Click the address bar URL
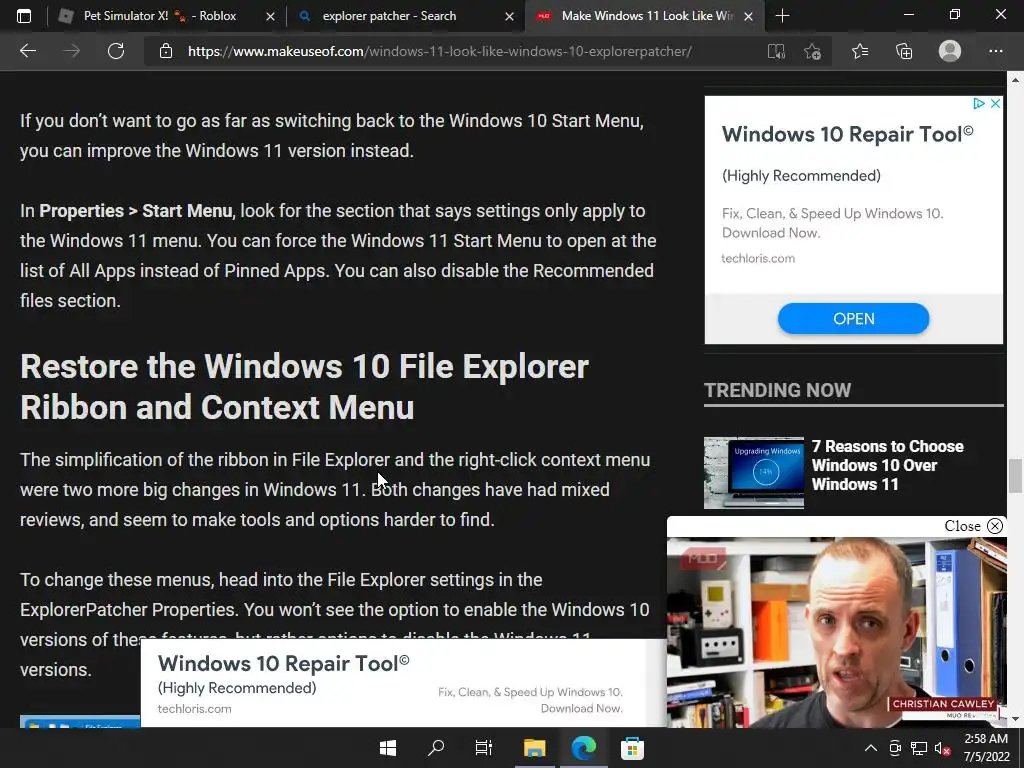The height and width of the screenshot is (768, 1024). point(440,51)
